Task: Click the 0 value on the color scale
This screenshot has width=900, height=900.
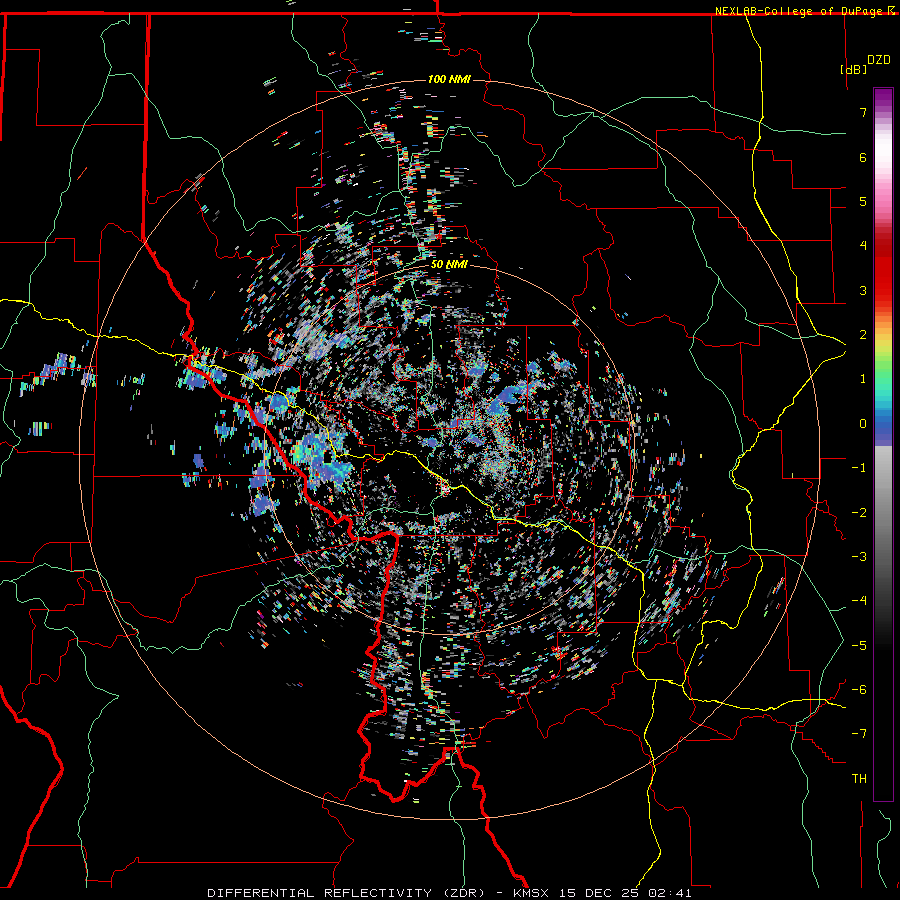Action: 863,424
